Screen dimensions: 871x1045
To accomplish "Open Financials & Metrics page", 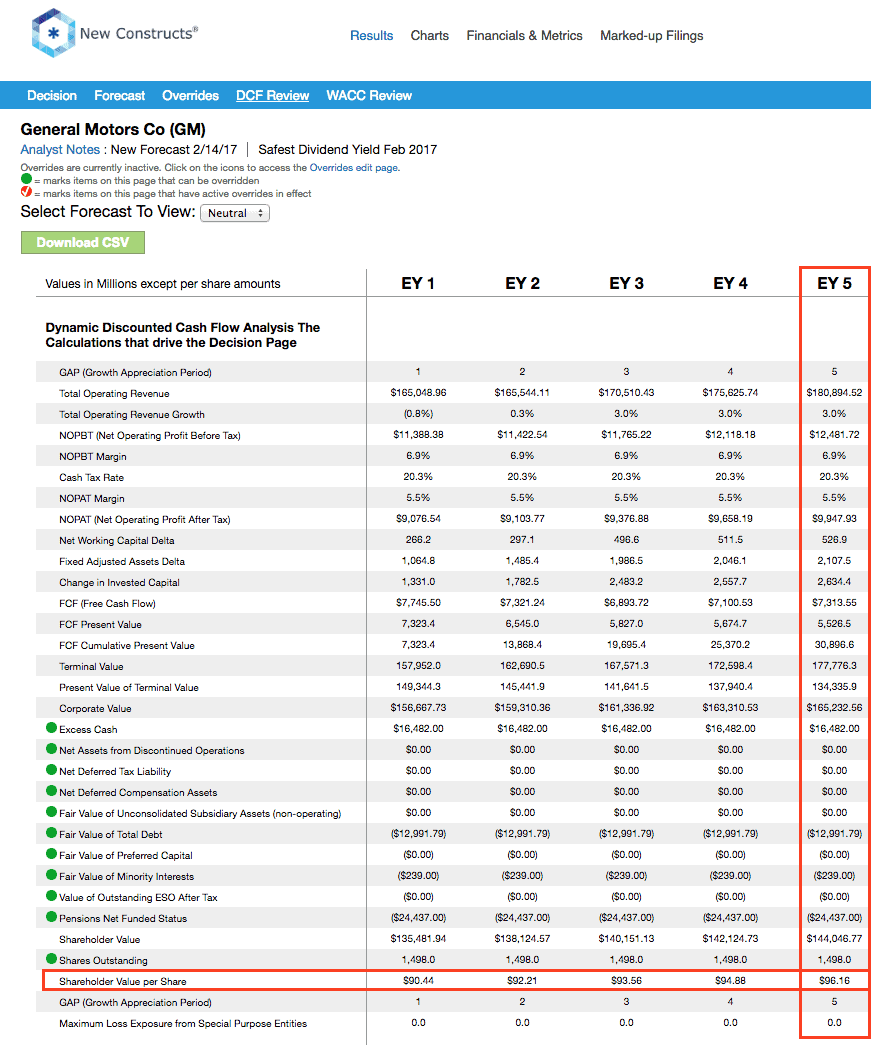I will 524,36.
